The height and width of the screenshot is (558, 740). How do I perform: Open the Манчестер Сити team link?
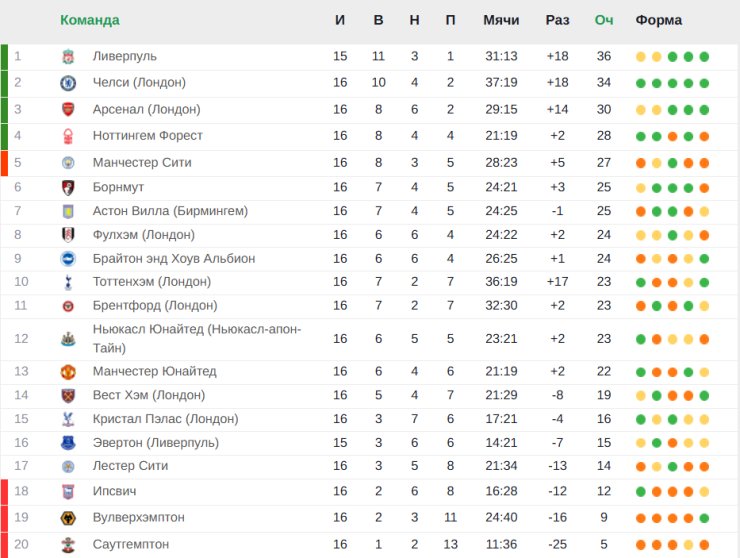pyautogui.click(x=142, y=163)
